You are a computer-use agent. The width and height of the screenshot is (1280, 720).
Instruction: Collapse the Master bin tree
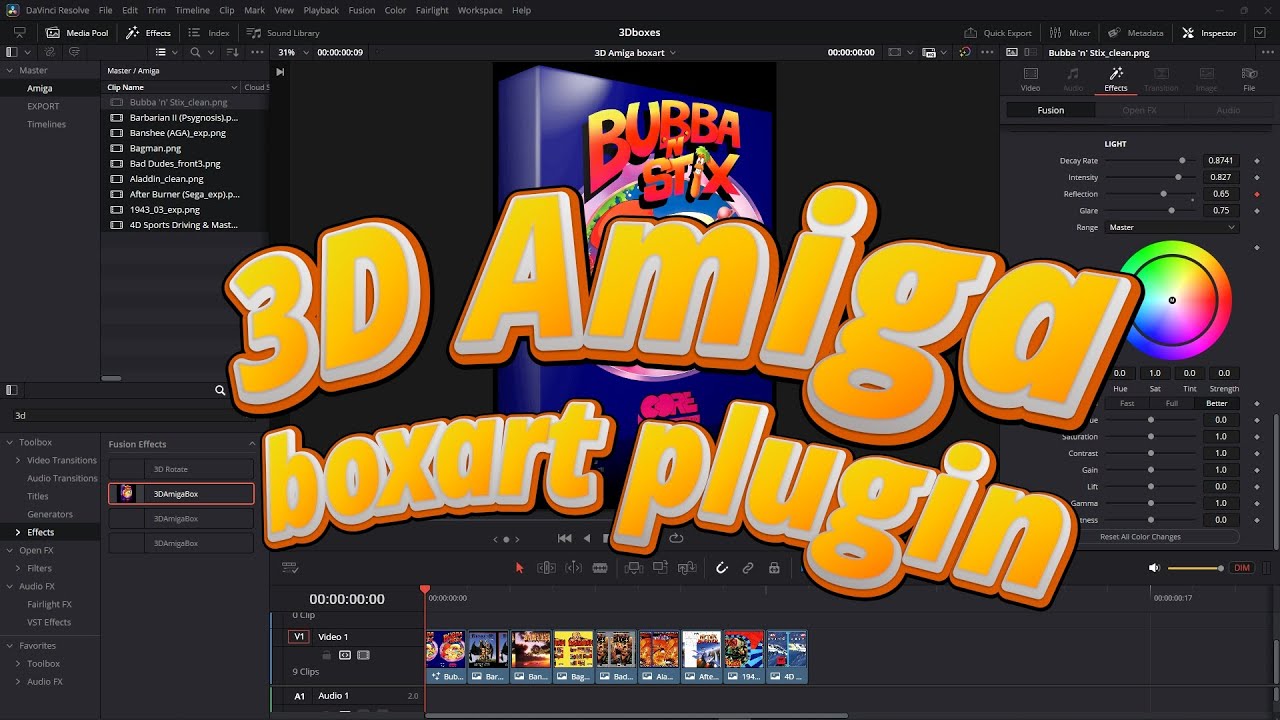tap(9, 70)
